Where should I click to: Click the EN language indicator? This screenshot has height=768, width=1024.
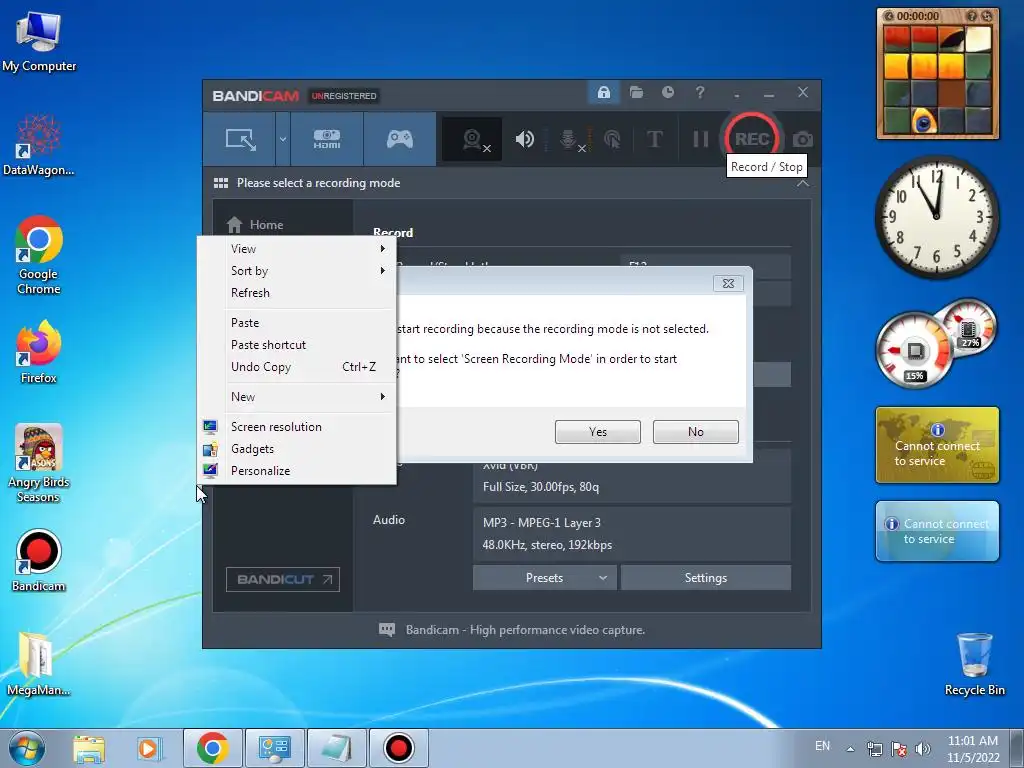click(822, 746)
